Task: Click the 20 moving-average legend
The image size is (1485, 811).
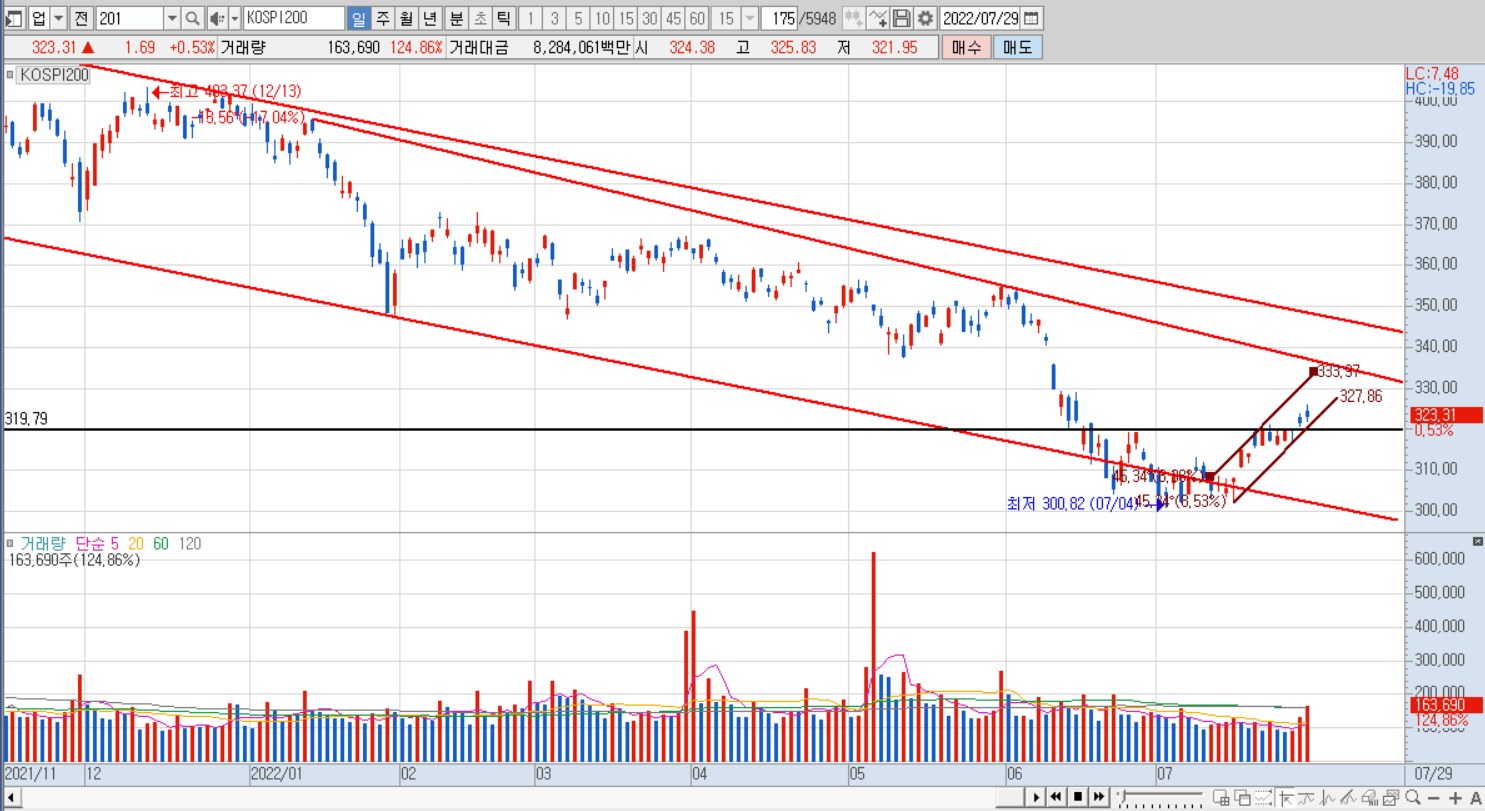Action: click(135, 543)
